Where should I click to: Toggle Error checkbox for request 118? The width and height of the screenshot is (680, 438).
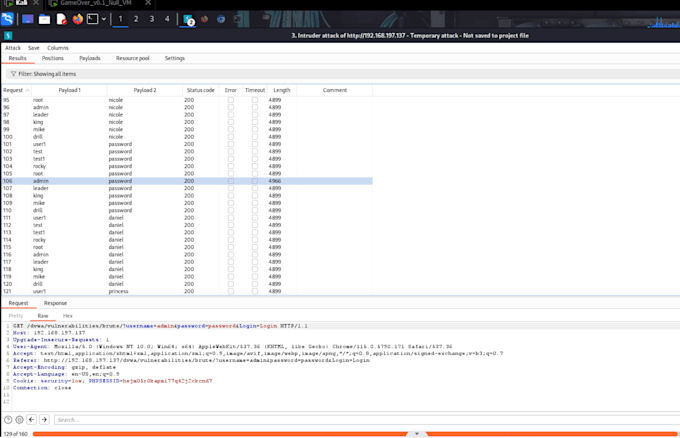pos(231,270)
